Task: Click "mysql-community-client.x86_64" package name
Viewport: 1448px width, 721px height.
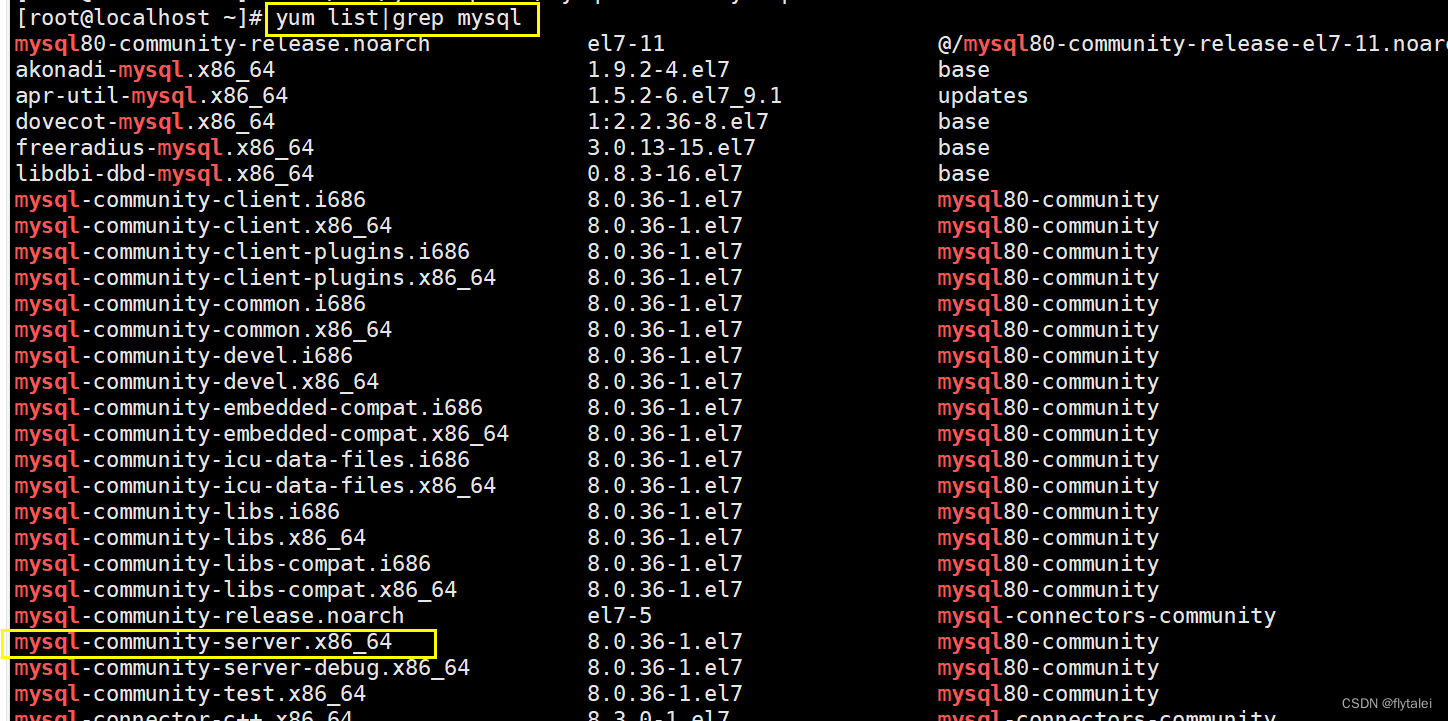Action: [203, 226]
